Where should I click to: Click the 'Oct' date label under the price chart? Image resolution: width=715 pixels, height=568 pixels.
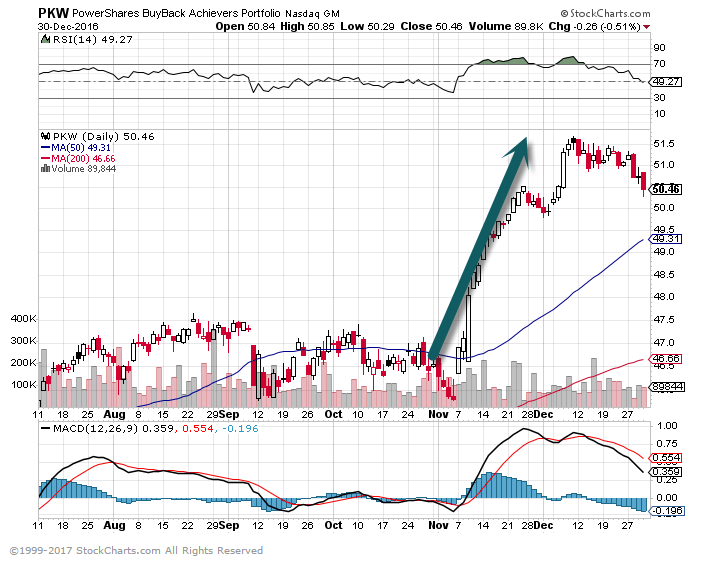[x=333, y=414]
